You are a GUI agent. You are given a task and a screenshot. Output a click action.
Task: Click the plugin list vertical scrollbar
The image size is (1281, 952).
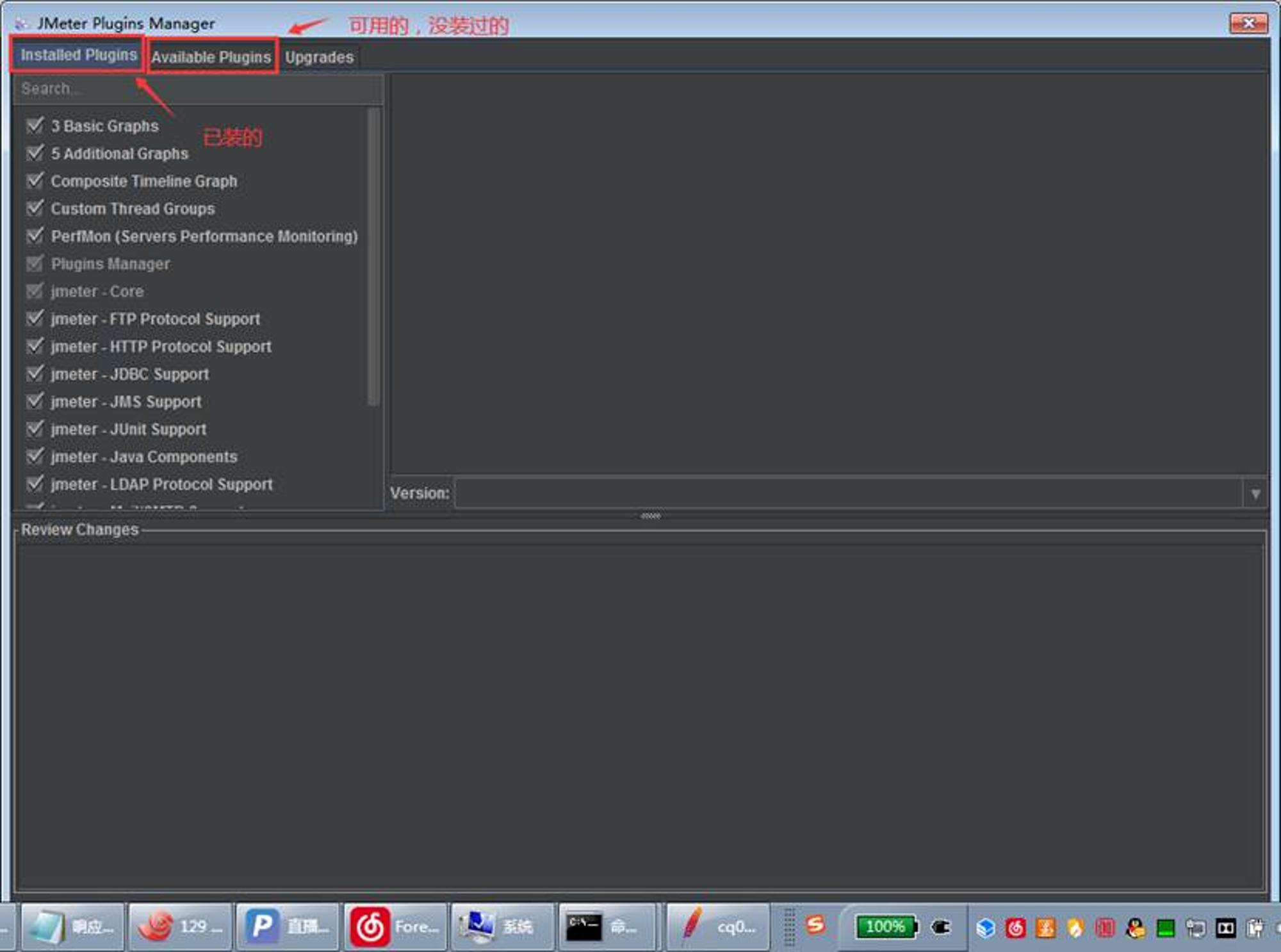coord(373,256)
